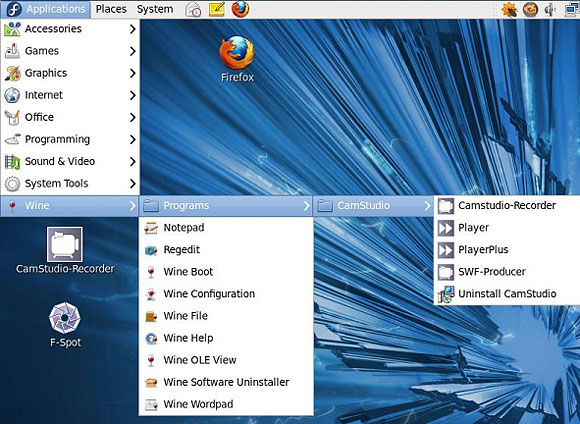This screenshot has width=580, height=424.
Task: Click the orange update notifier tray icon
Action: [509, 10]
